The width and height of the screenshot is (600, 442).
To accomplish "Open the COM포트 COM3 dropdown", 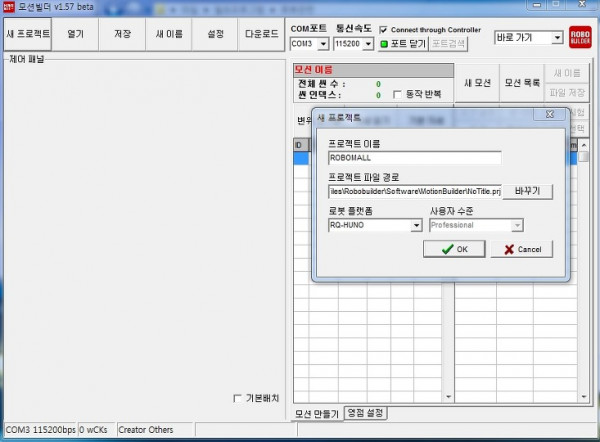I will [x=323, y=44].
